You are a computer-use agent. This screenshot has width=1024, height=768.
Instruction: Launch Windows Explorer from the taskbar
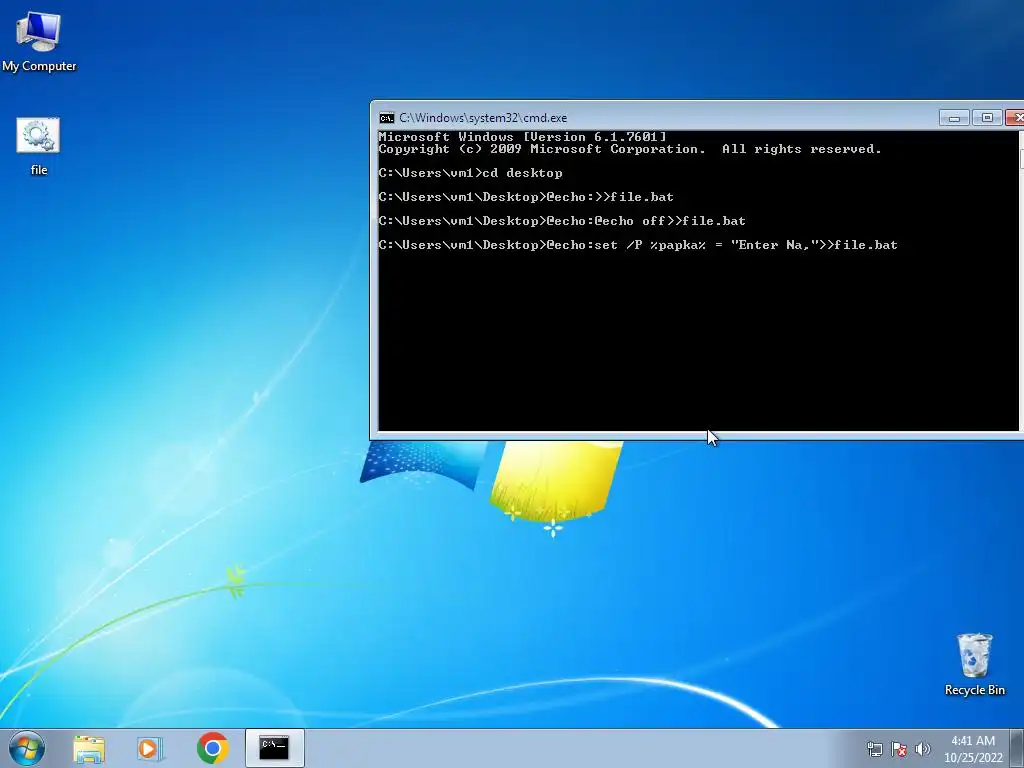[x=89, y=749]
